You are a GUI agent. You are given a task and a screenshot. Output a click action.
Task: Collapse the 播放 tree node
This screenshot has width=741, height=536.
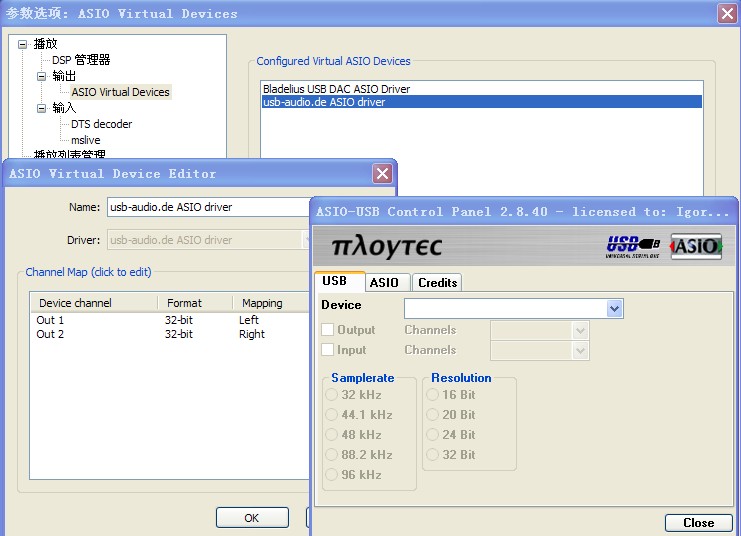pyautogui.click(x=22, y=44)
